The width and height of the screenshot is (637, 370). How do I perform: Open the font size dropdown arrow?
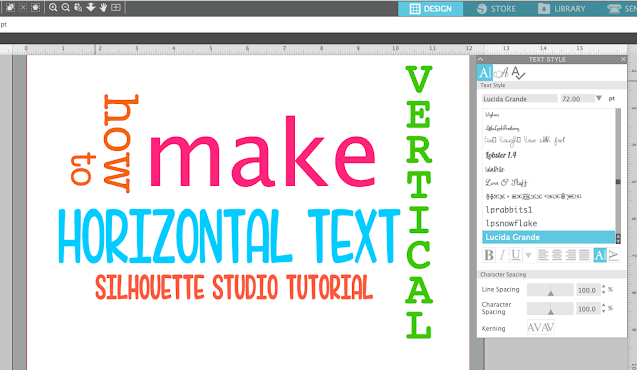click(598, 98)
